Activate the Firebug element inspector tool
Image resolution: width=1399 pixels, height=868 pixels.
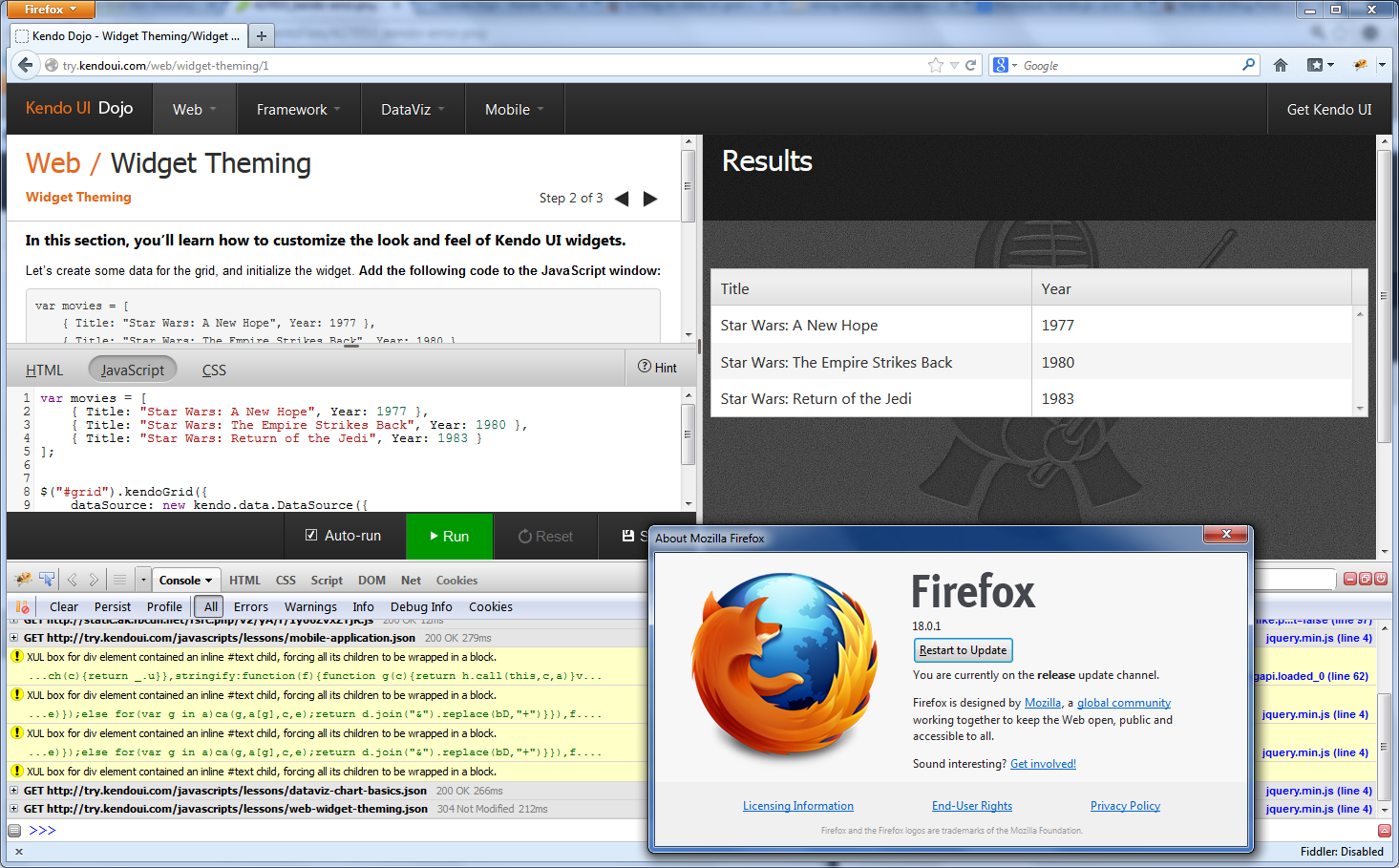pos(47,580)
